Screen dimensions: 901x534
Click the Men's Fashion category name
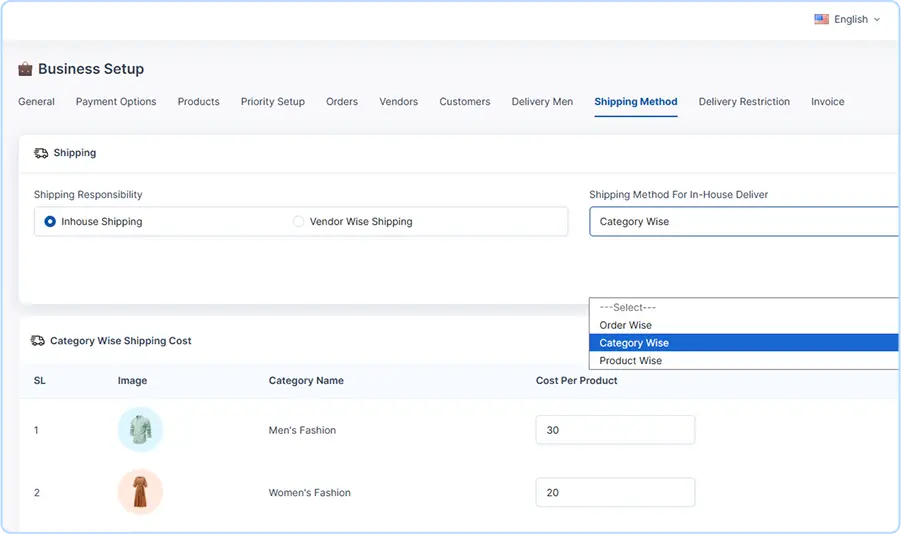click(x=302, y=430)
